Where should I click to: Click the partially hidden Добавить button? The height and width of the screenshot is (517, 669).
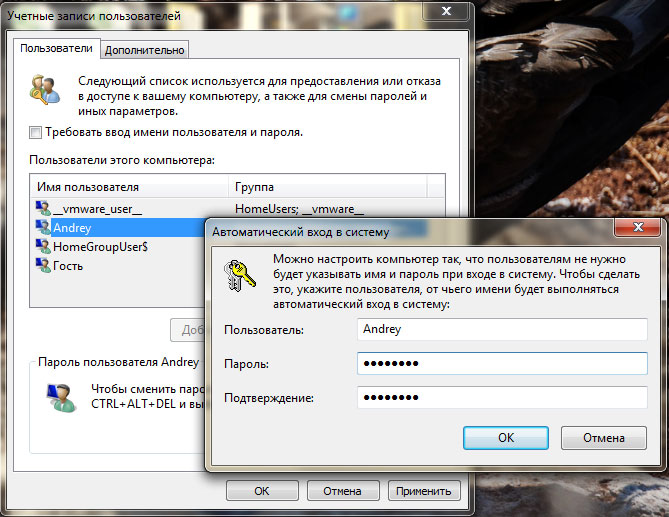[188, 330]
